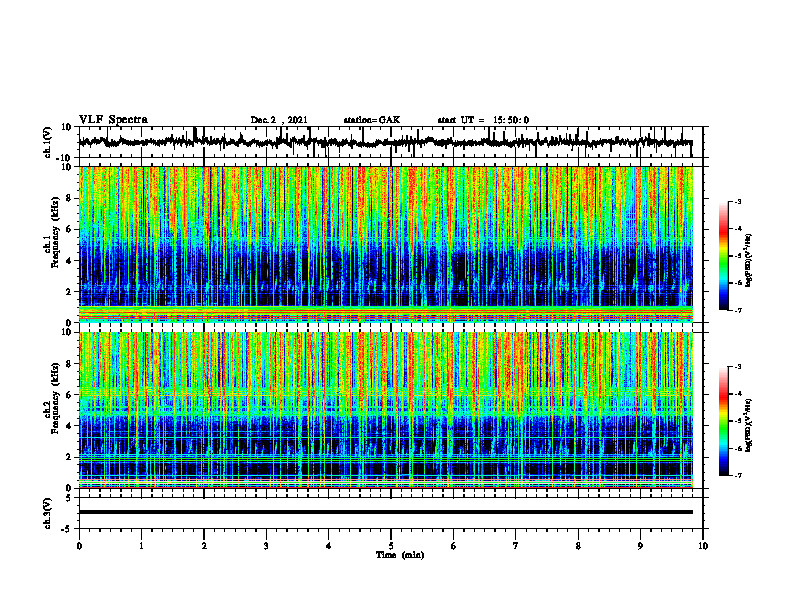Click the "8" kHz tick on ch.2 frequency axis
This screenshot has height=612, width=792.
click(70, 364)
